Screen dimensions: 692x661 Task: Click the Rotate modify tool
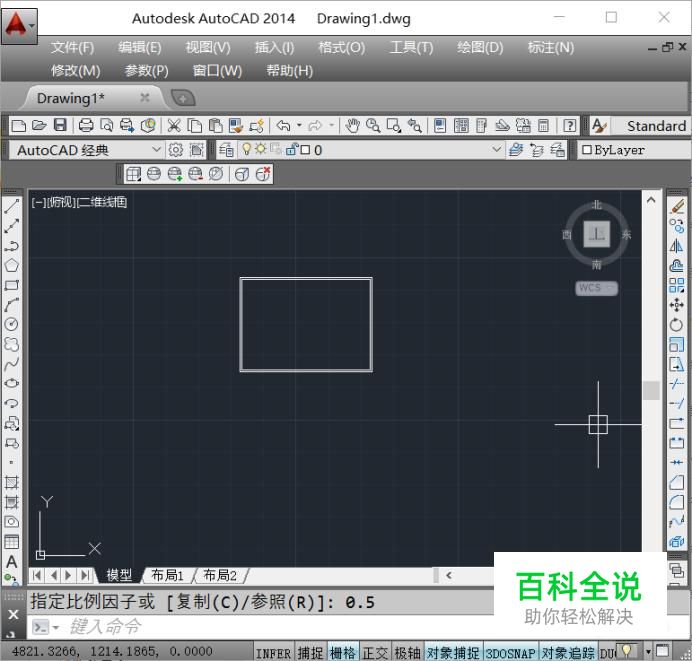coord(677,325)
